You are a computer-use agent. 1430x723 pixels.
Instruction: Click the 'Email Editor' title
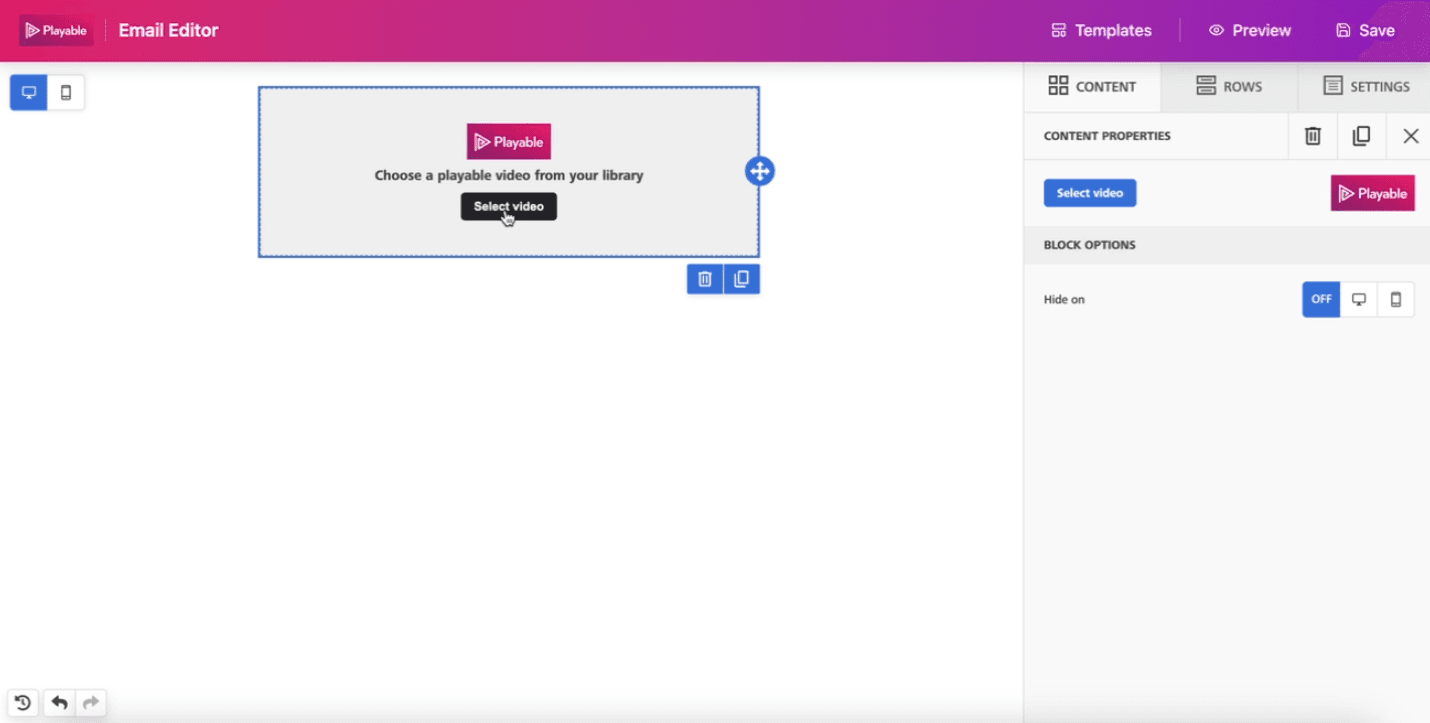click(x=169, y=31)
